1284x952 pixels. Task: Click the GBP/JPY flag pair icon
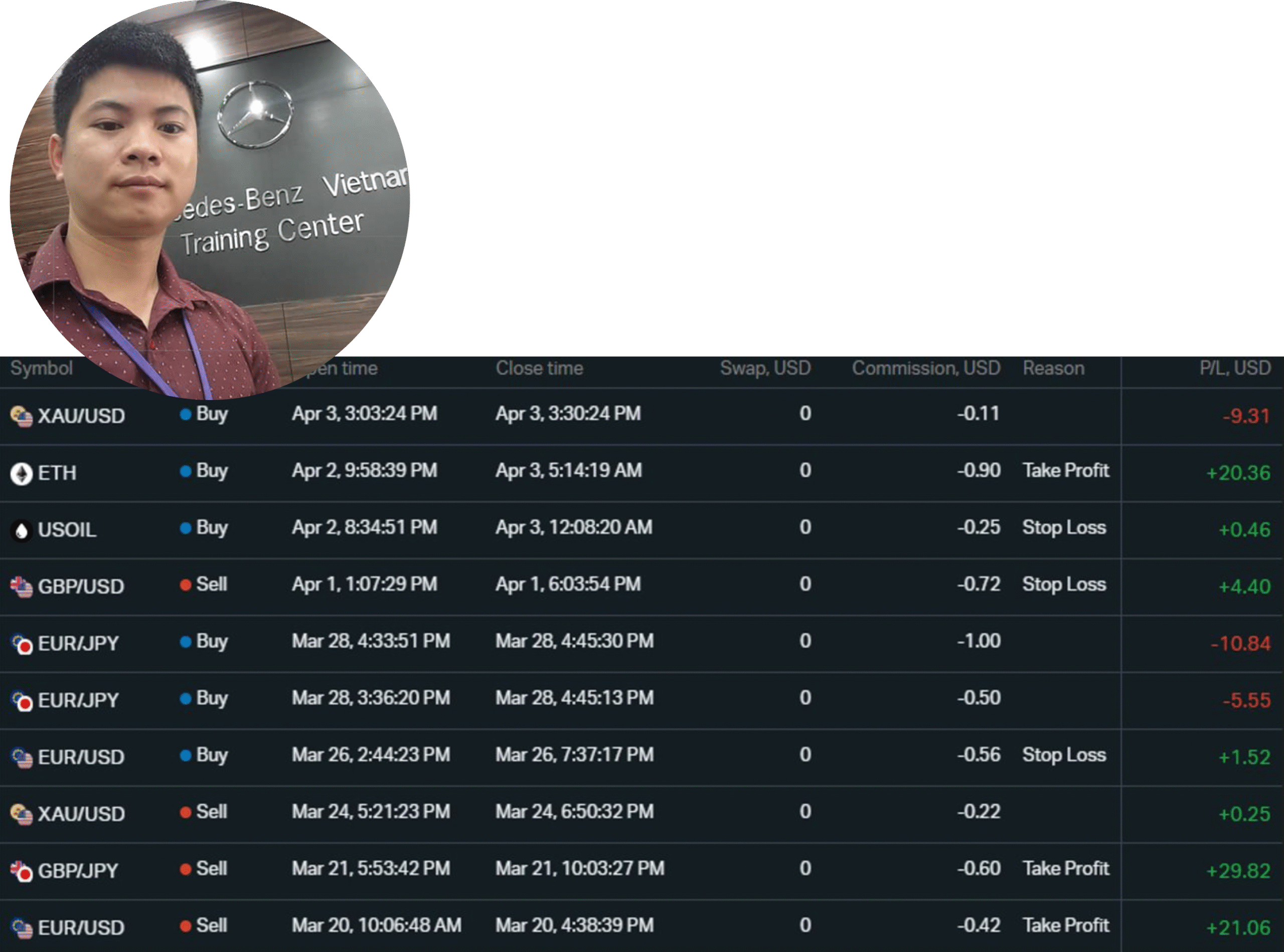tap(22, 871)
